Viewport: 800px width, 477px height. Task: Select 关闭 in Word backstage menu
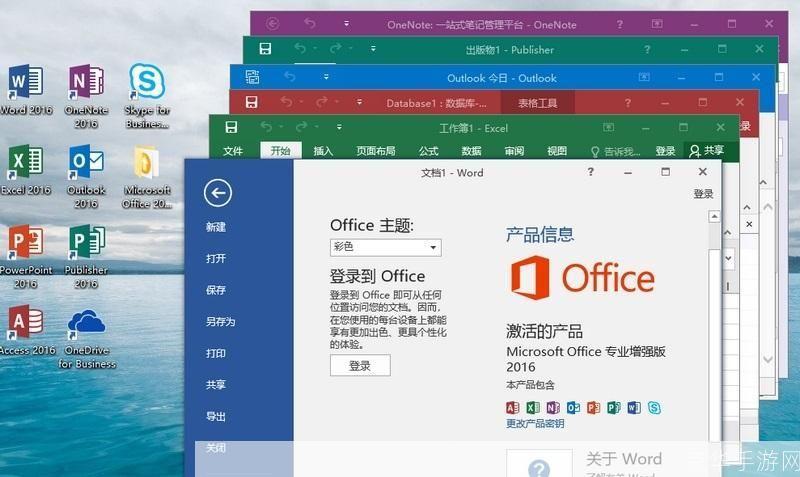pos(216,448)
